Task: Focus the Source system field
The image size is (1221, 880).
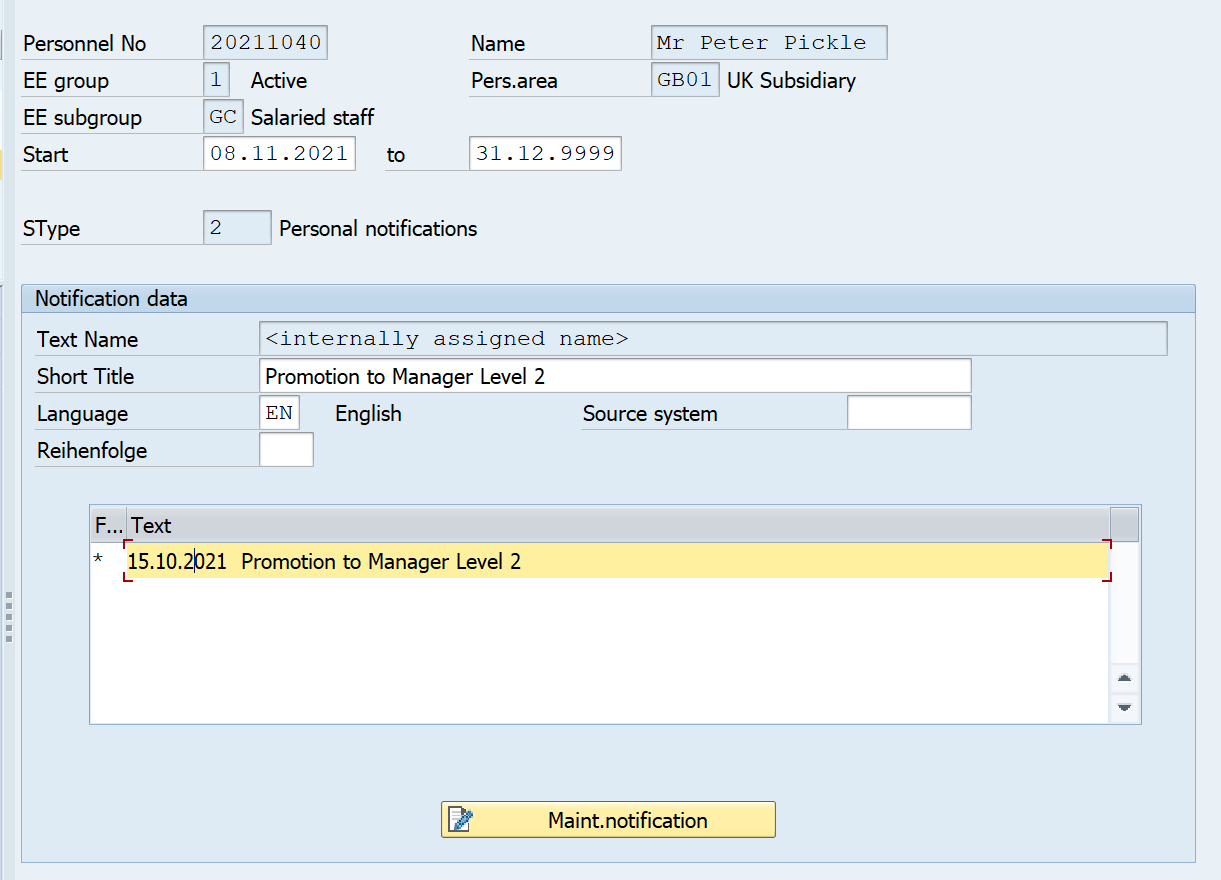Action: [x=909, y=413]
